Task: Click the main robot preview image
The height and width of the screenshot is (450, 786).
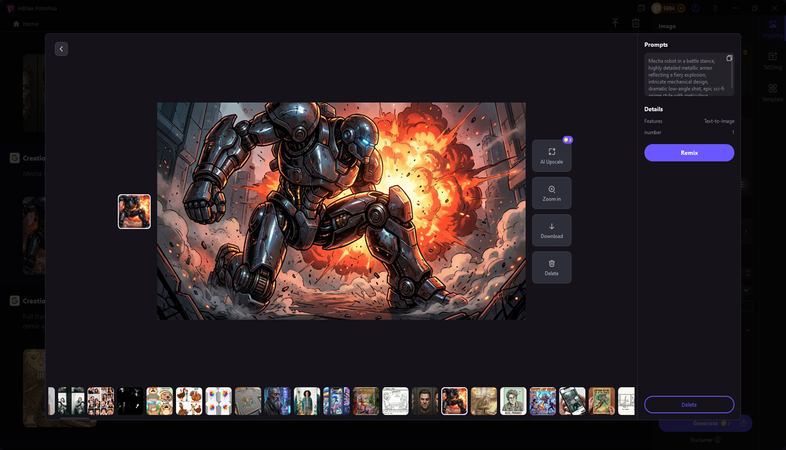Action: click(x=341, y=211)
